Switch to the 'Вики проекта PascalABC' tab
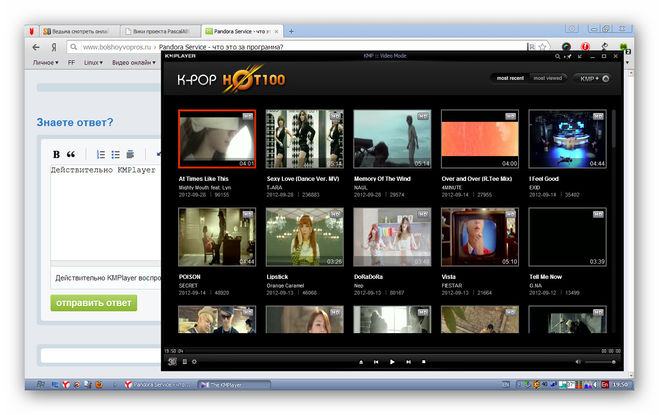Image resolution: width=659 pixels, height=415 pixels. coord(161,31)
